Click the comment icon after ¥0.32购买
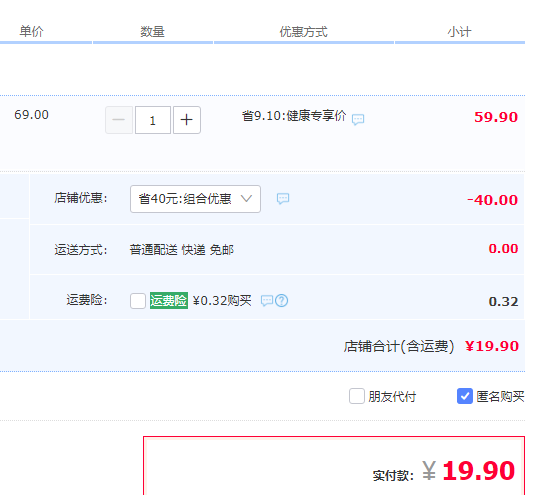Screen dimensions: 533x495 point(267,301)
